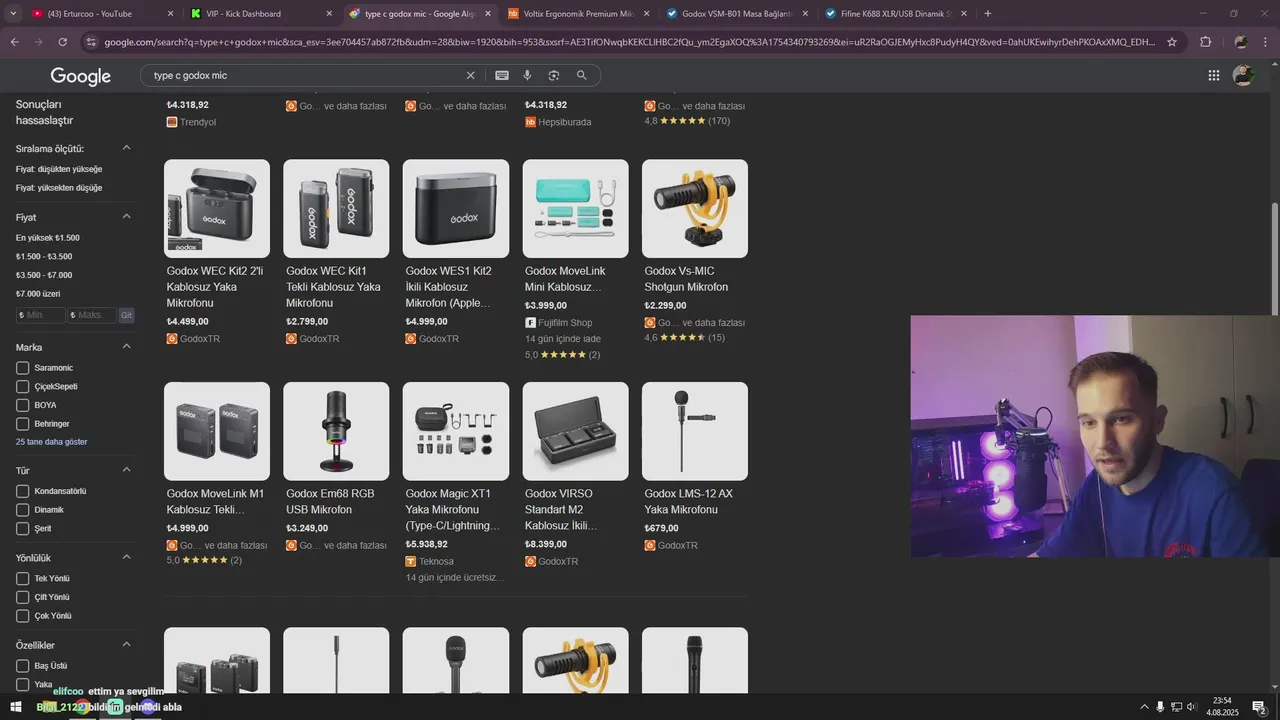Start voice search with microphone icon
1280x720 pixels.
click(527, 75)
